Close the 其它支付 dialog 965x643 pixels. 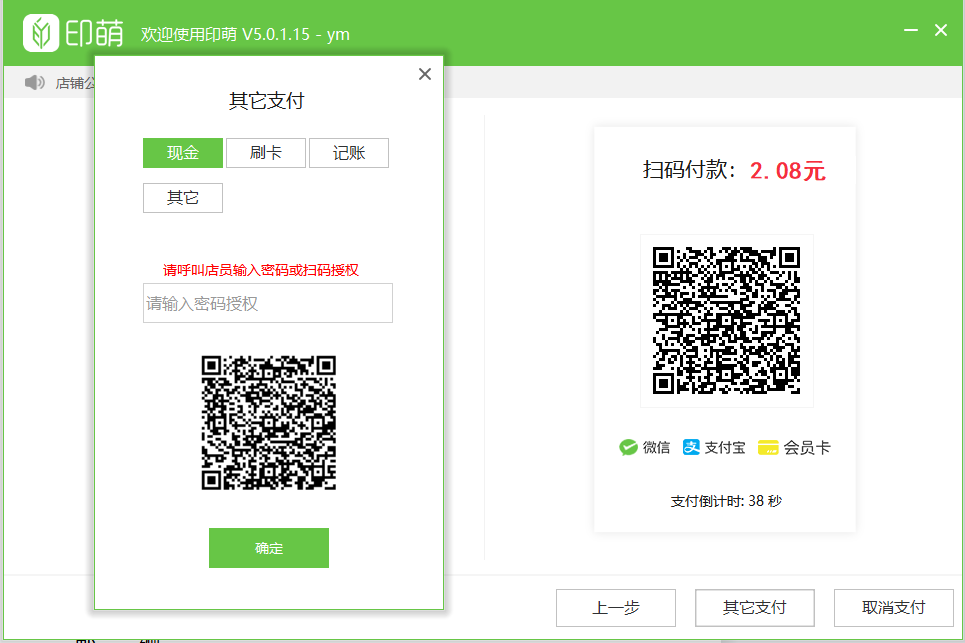(425, 74)
